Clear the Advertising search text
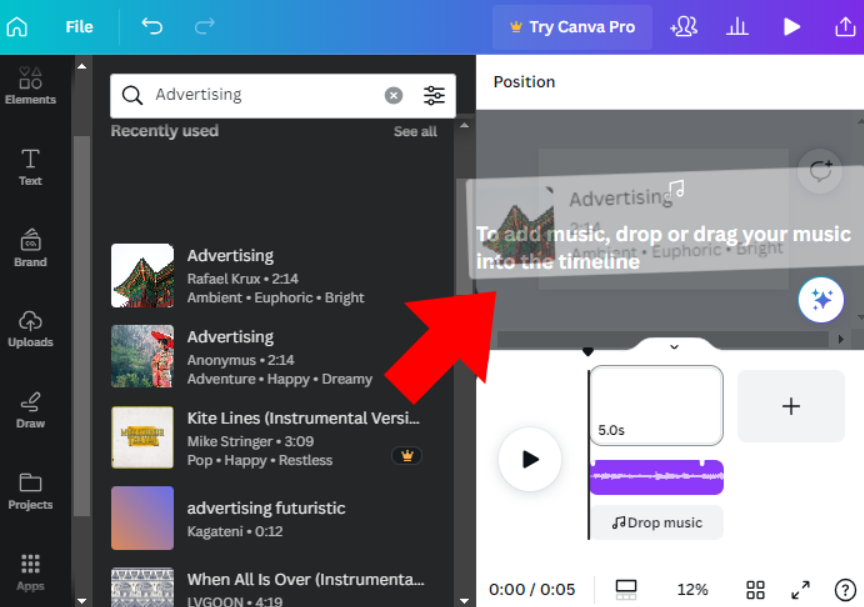Viewport: 864px width, 607px height. pyautogui.click(x=393, y=95)
